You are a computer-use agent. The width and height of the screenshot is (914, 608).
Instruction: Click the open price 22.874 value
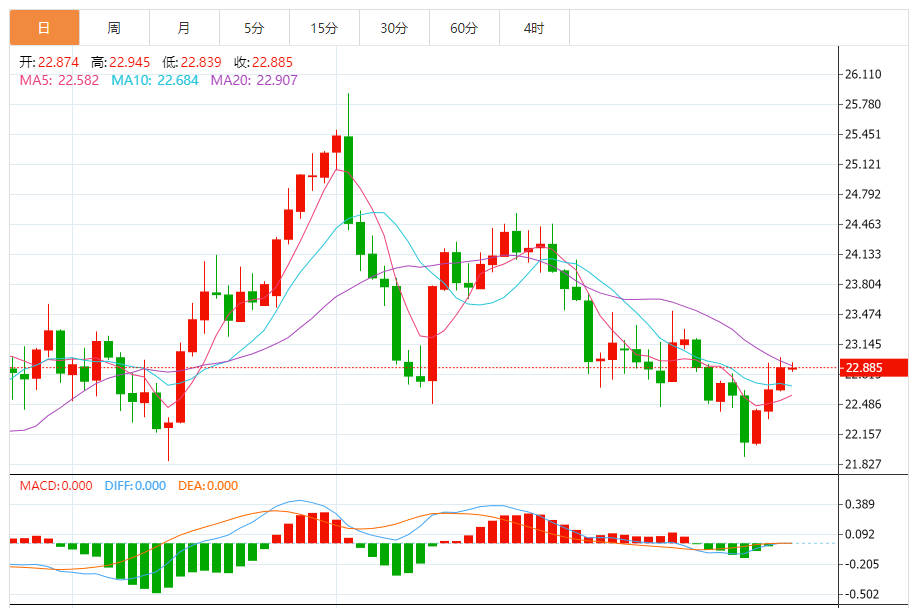pyautogui.click(x=58, y=62)
